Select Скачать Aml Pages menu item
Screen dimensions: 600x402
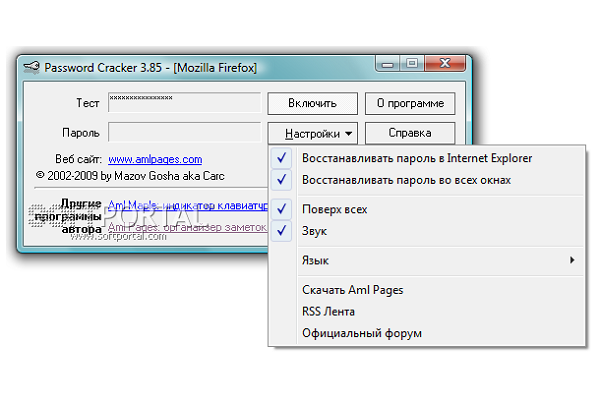427,290
